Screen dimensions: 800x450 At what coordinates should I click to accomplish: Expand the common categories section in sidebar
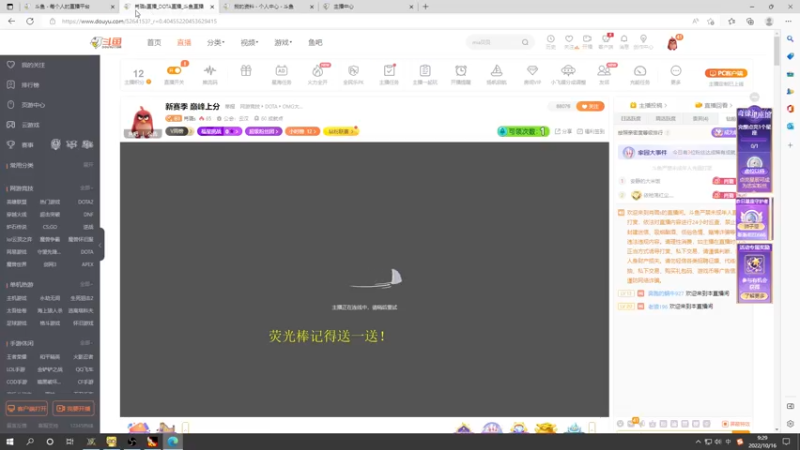click(x=88, y=165)
